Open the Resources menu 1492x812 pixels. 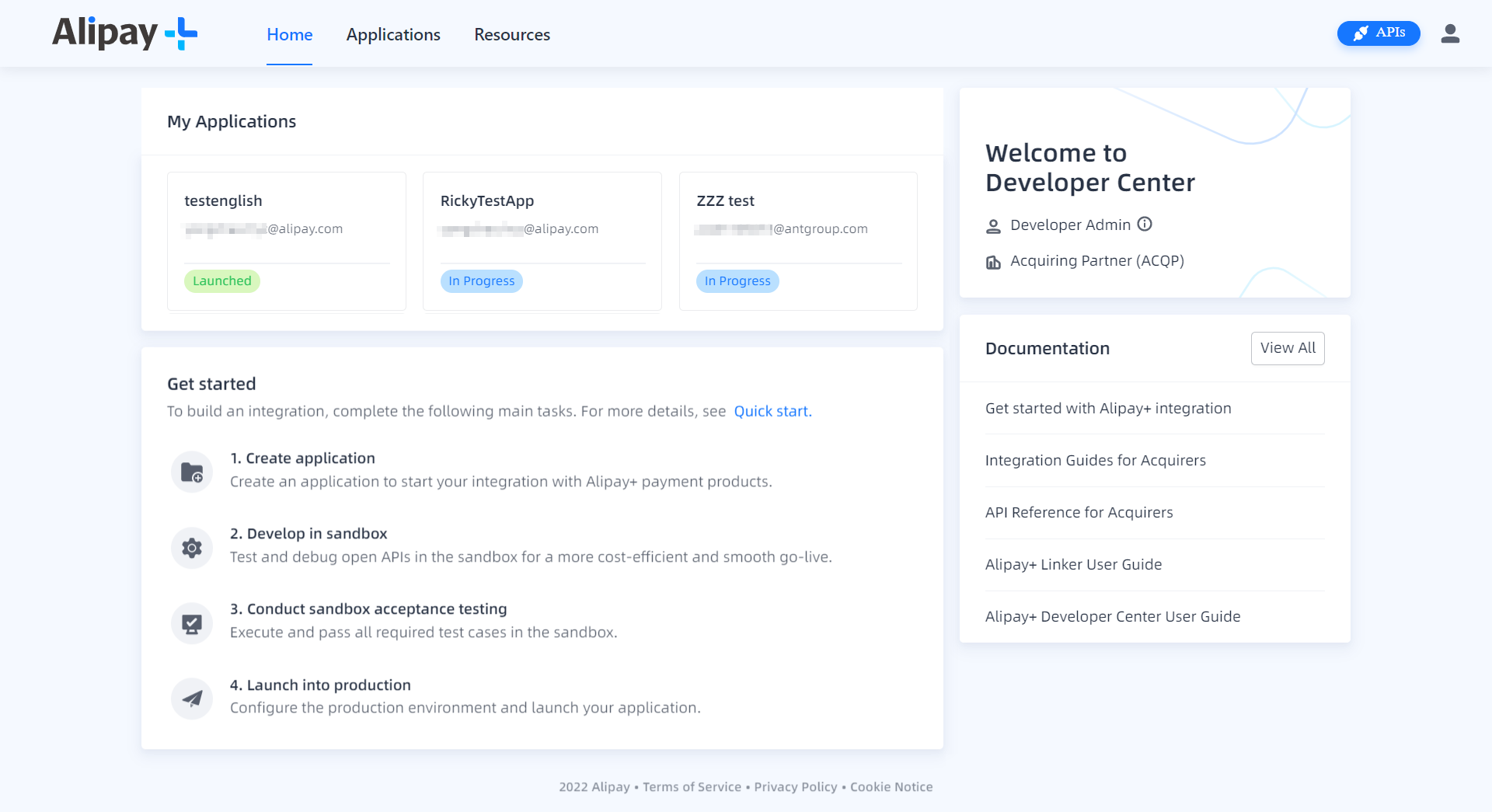point(511,34)
